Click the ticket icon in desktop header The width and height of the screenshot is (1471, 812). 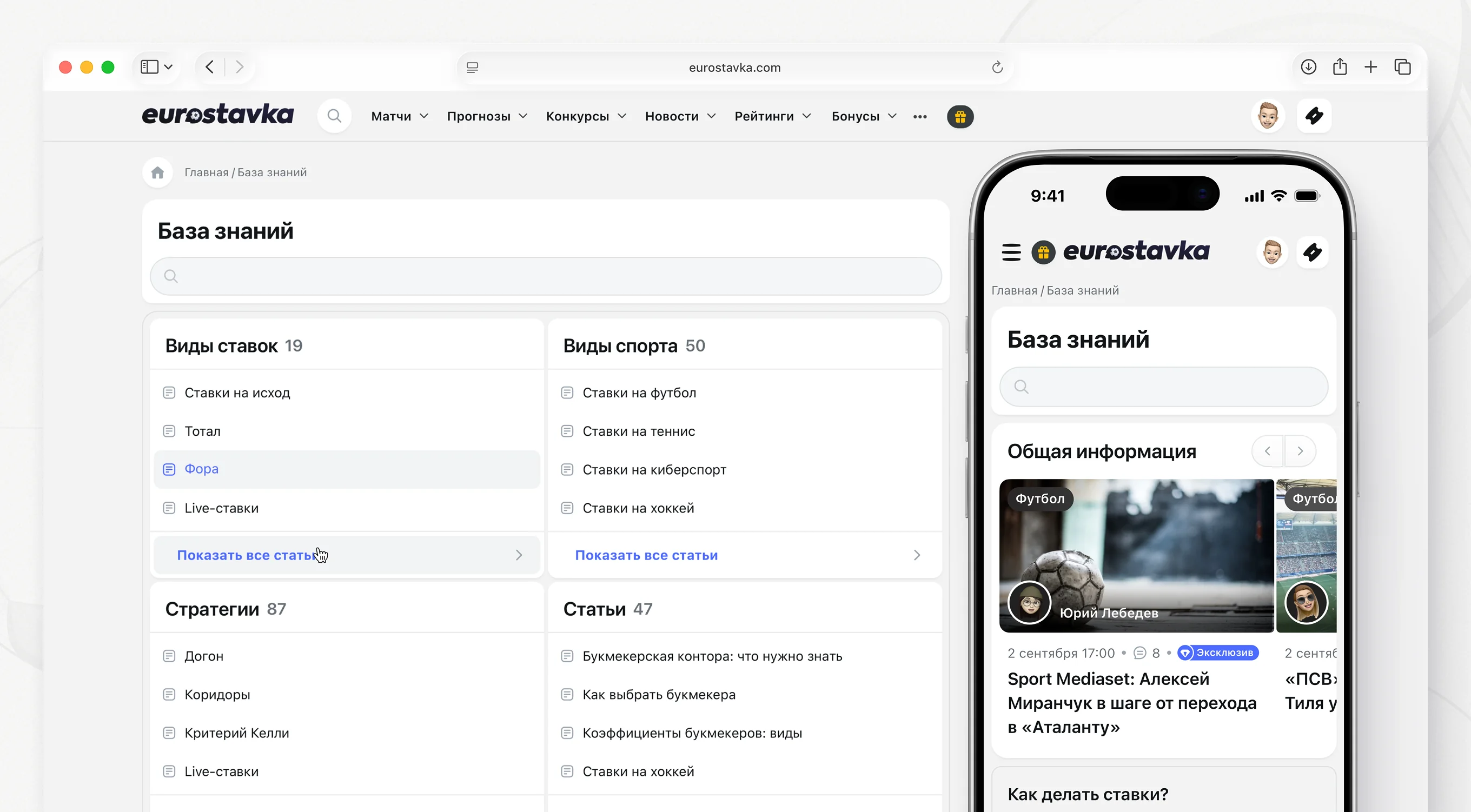(1314, 116)
